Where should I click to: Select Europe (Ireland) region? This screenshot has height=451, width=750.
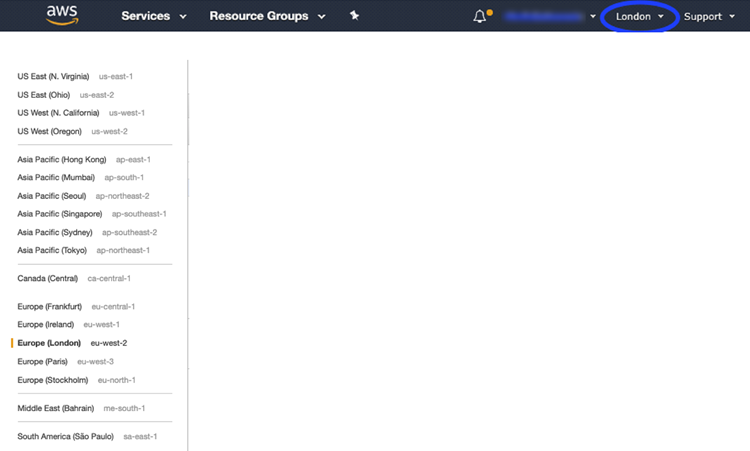pyautogui.click(x=45, y=324)
